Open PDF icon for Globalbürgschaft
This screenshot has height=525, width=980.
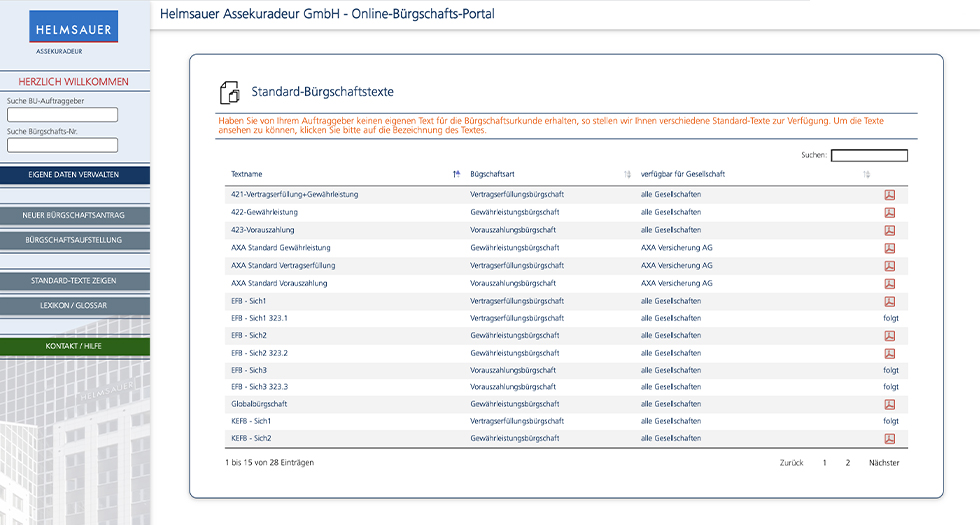(x=889, y=404)
